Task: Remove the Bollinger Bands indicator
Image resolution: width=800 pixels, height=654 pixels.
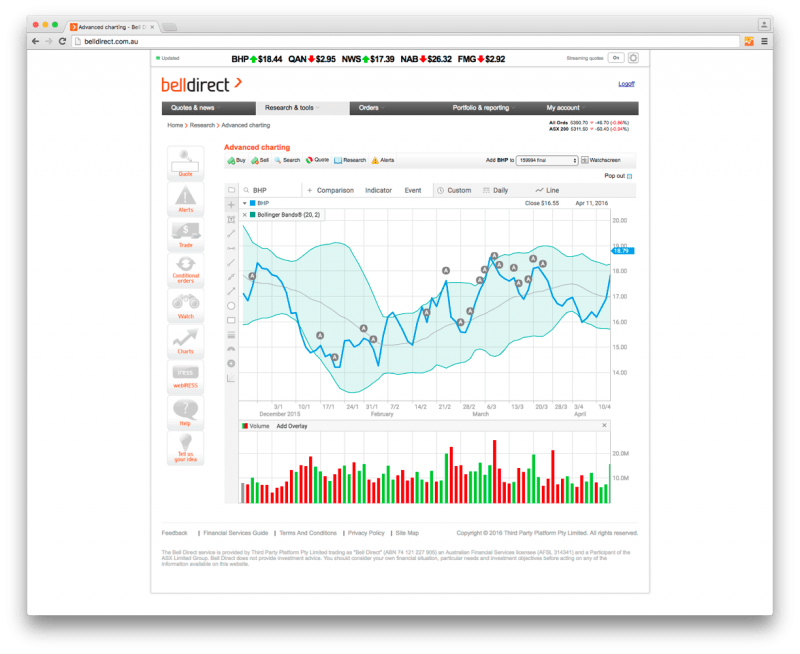Action: [245, 215]
